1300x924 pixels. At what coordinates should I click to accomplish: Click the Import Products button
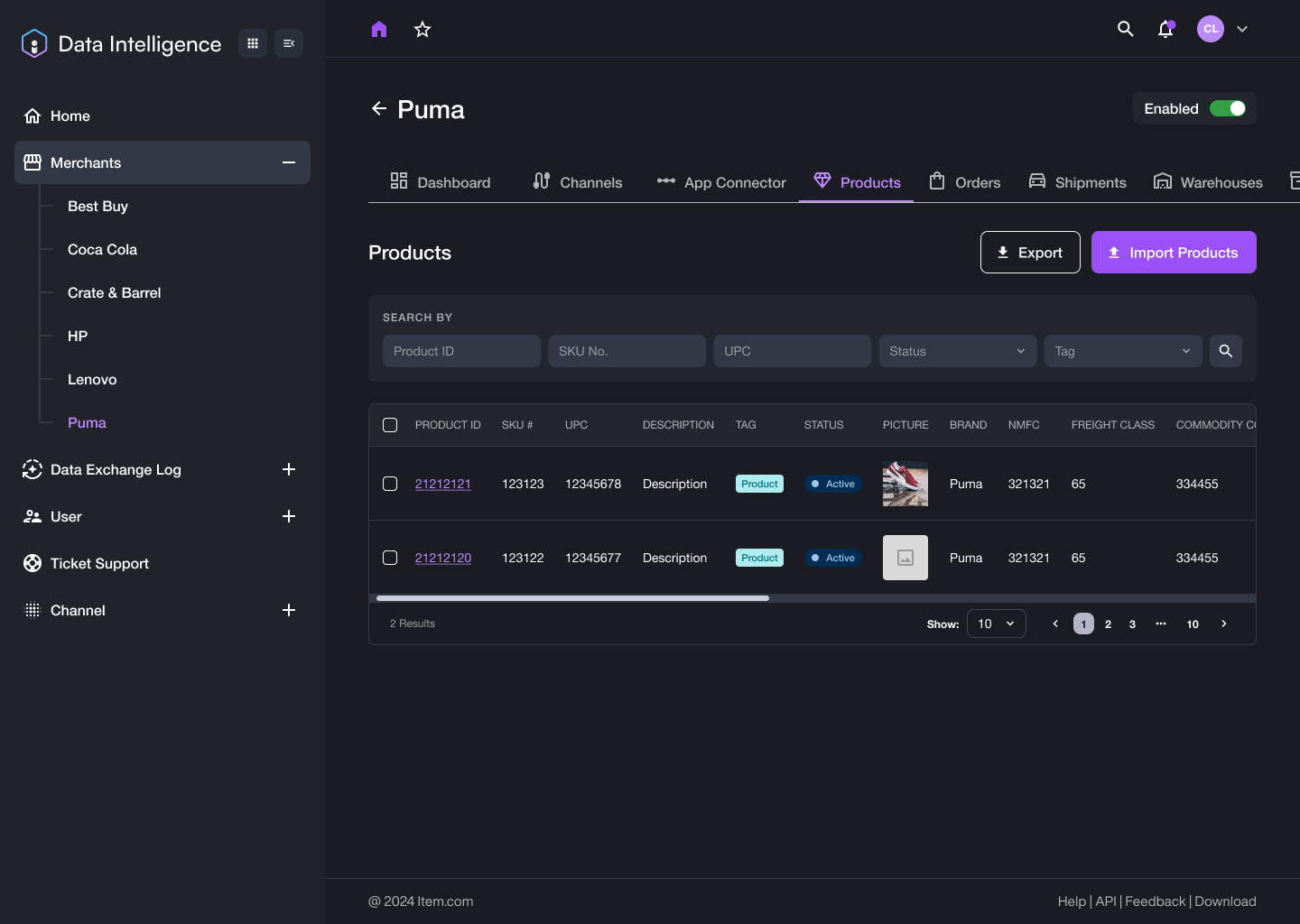pyautogui.click(x=1174, y=253)
